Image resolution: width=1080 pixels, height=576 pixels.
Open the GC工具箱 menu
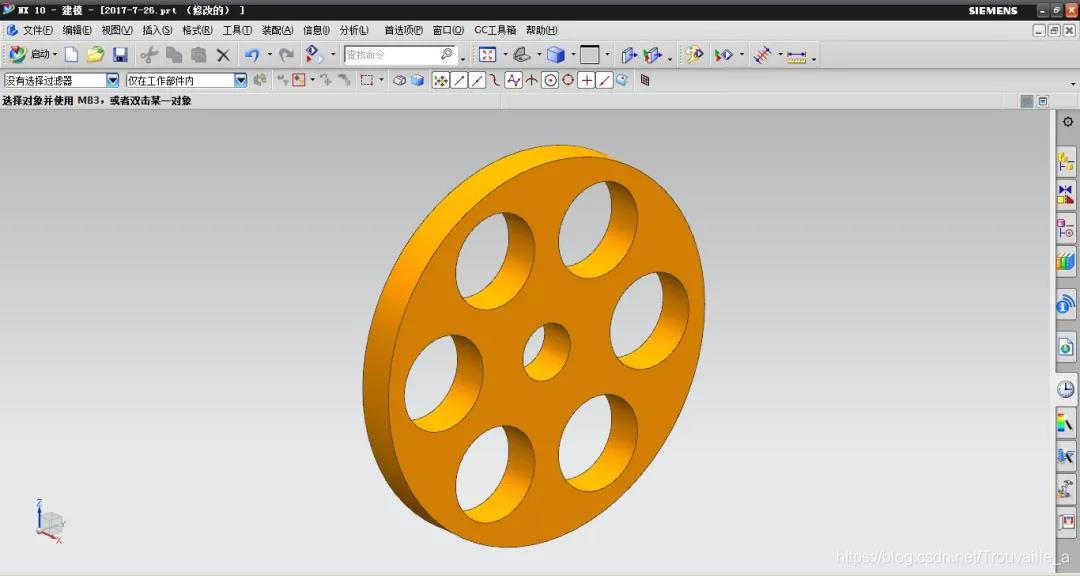(495, 30)
